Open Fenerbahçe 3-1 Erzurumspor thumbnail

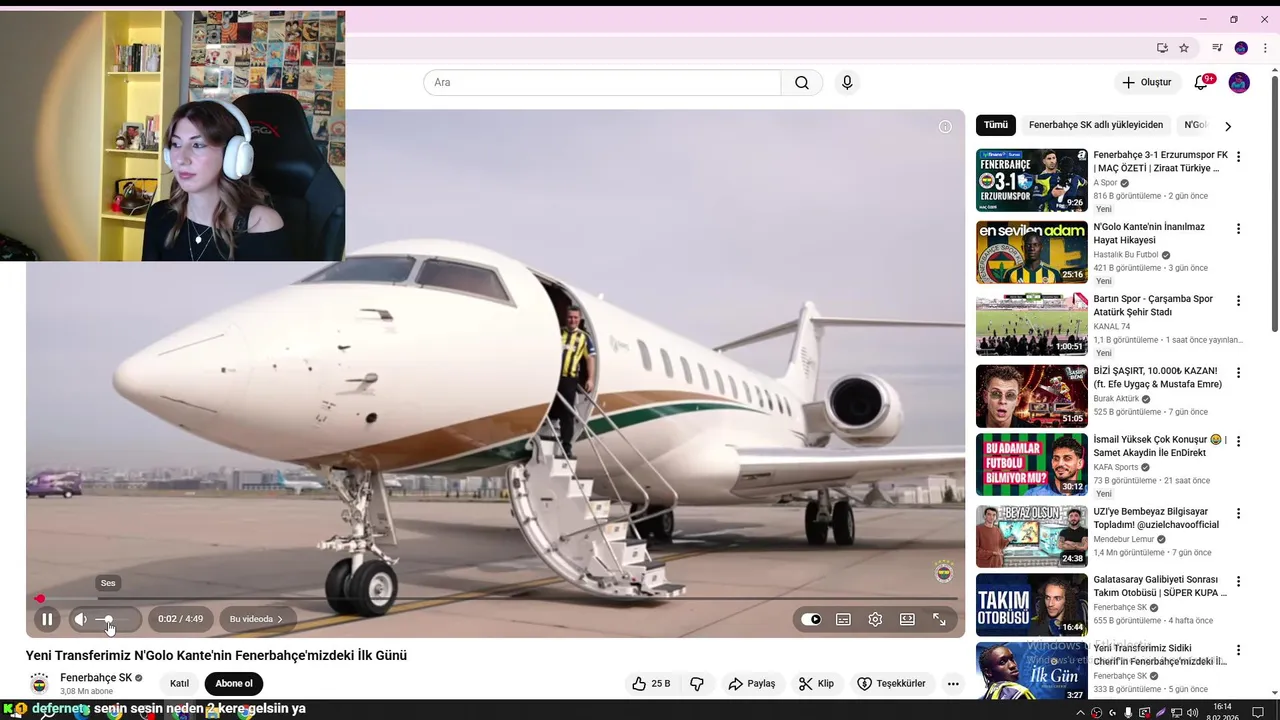pyautogui.click(x=1031, y=180)
